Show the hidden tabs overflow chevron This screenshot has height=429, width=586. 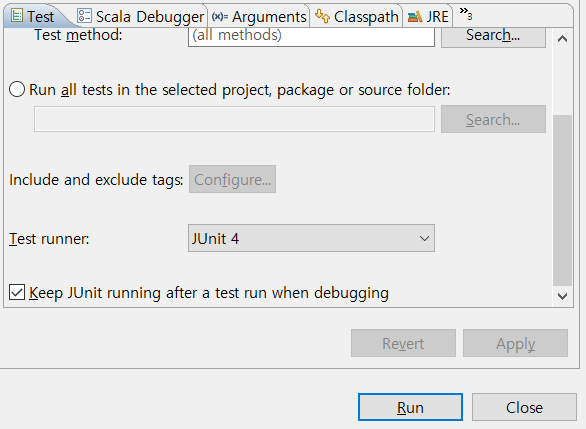[466, 13]
